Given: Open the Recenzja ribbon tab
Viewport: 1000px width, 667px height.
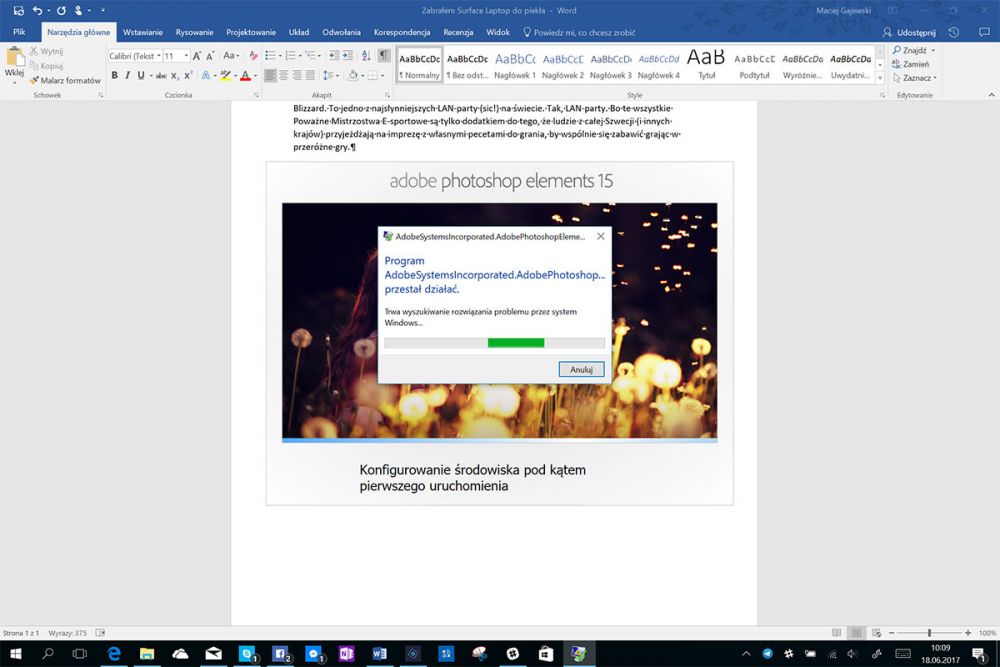Looking at the screenshot, I should pyautogui.click(x=458, y=32).
